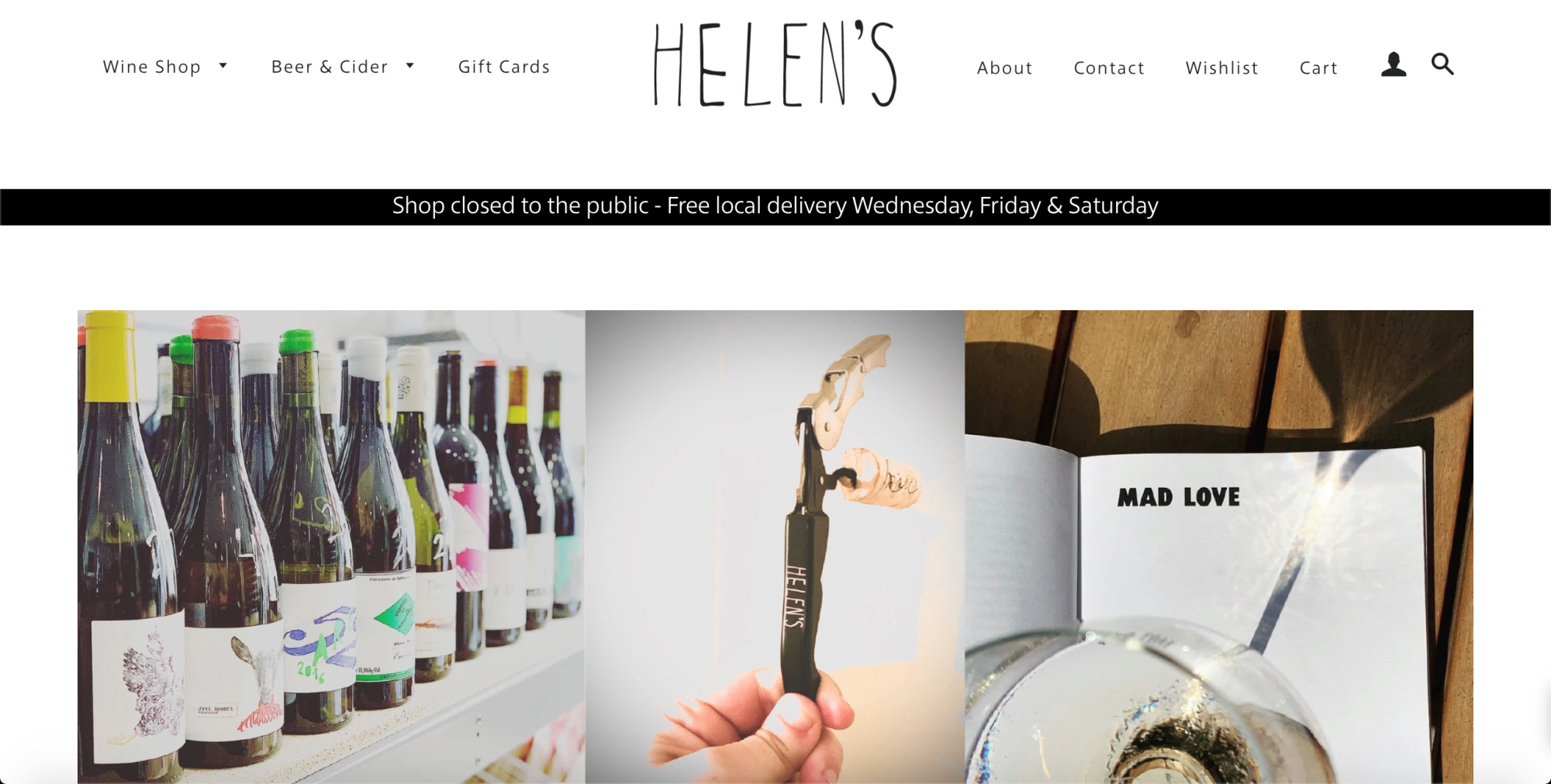Screen dimensions: 1551x784
Task: Click the Helen's logo to go home
Action: click(775, 64)
